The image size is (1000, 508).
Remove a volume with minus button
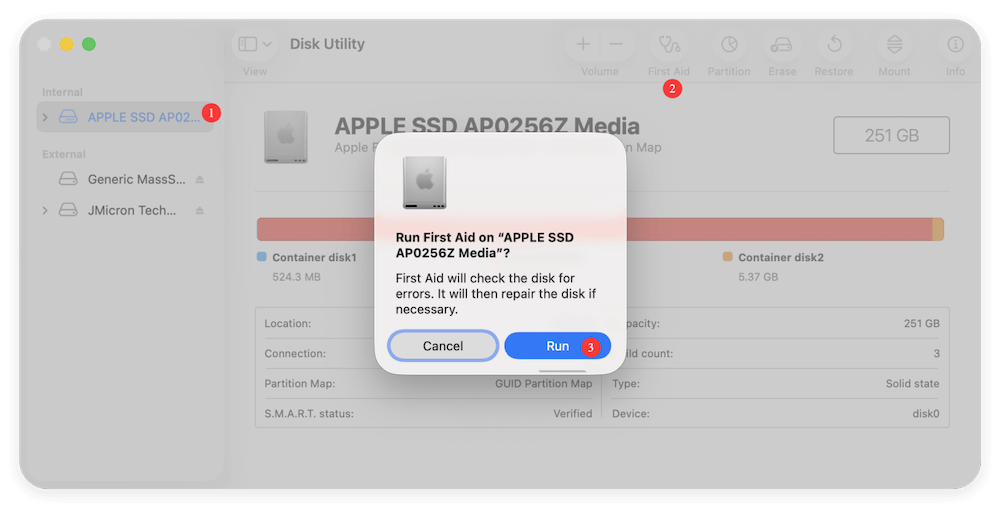pos(616,44)
